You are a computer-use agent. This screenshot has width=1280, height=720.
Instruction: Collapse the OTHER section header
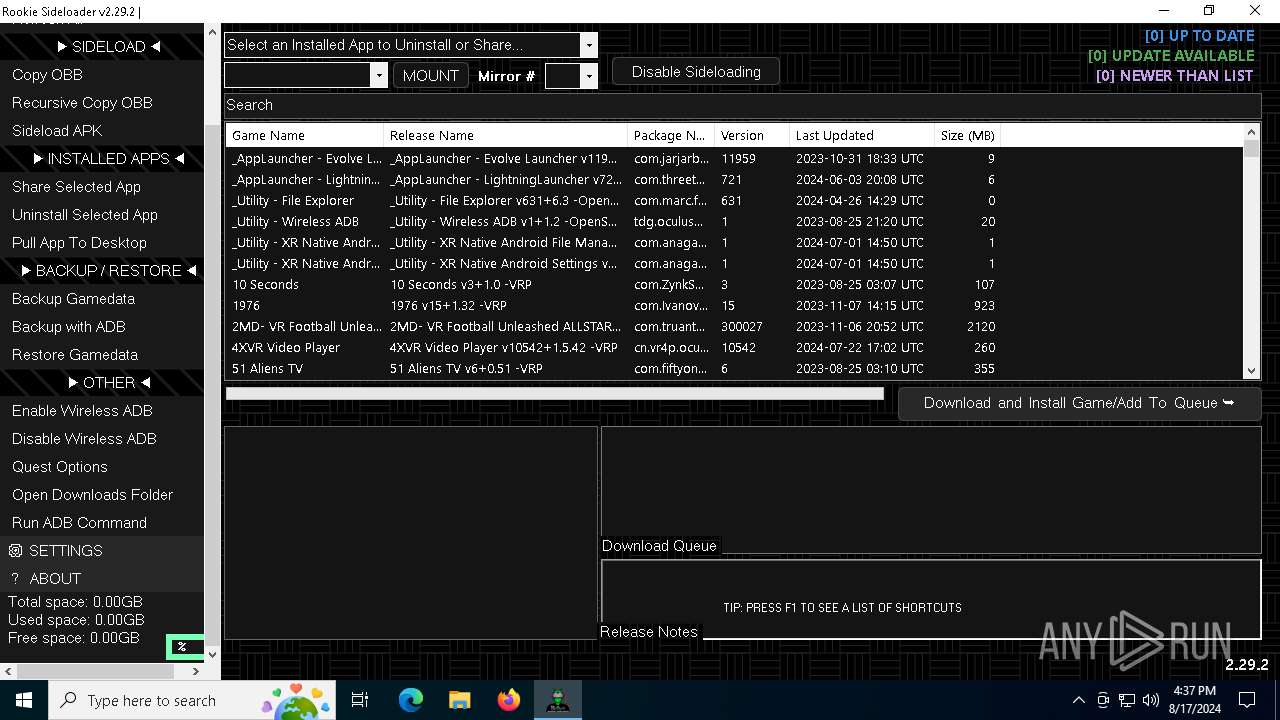click(102, 383)
